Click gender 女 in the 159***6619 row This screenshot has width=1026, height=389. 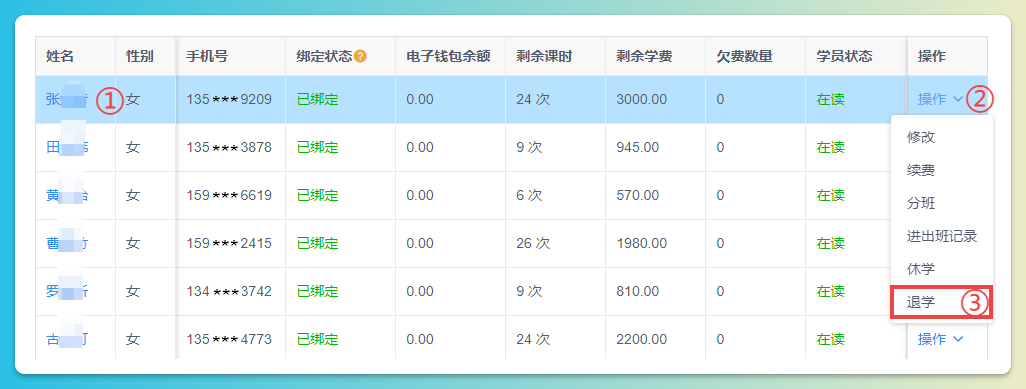tap(133, 195)
